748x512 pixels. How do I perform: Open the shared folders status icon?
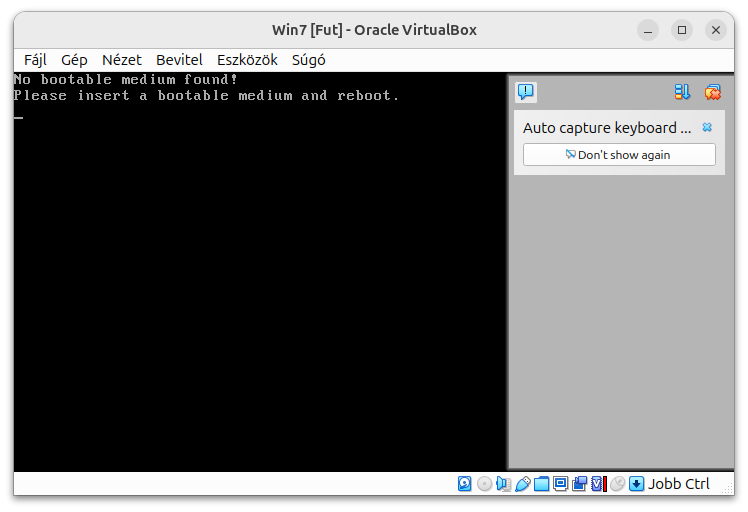[x=542, y=484]
